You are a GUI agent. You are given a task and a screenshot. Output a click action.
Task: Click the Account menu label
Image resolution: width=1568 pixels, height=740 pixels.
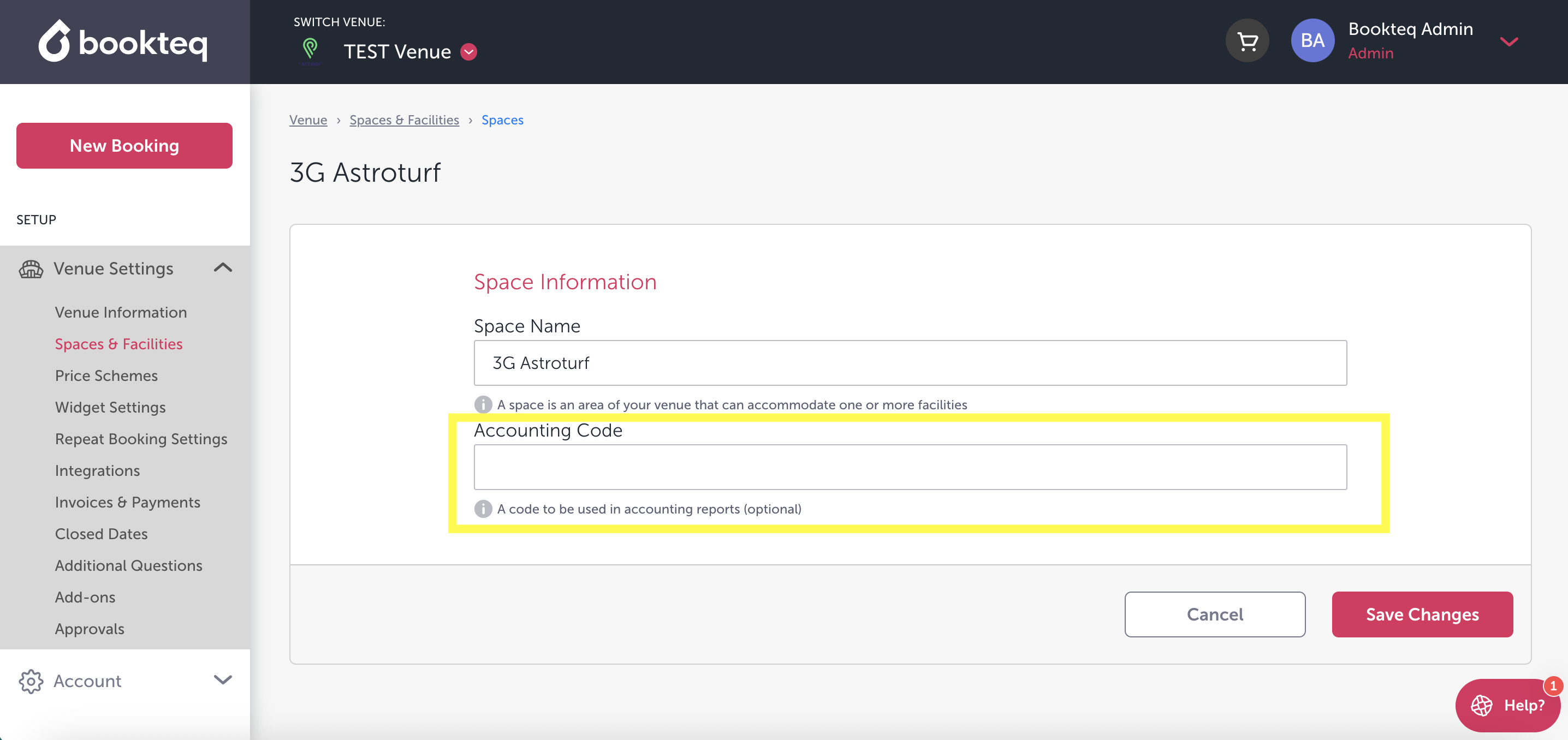pyautogui.click(x=87, y=681)
